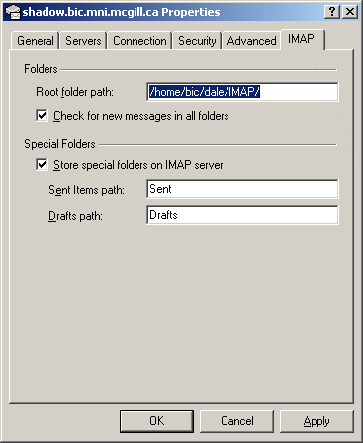Click the Sent Items path field
363x443 pixels.
pyautogui.click(x=242, y=189)
